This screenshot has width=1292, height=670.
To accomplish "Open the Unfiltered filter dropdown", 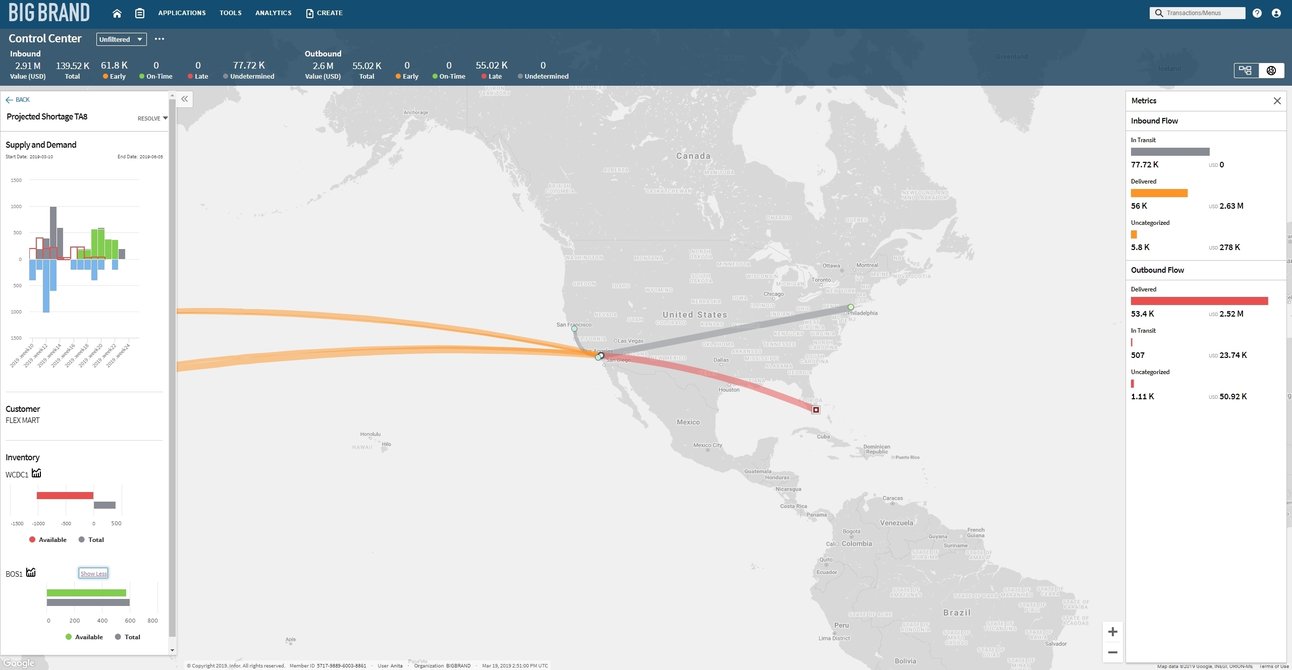I will [x=121, y=39].
